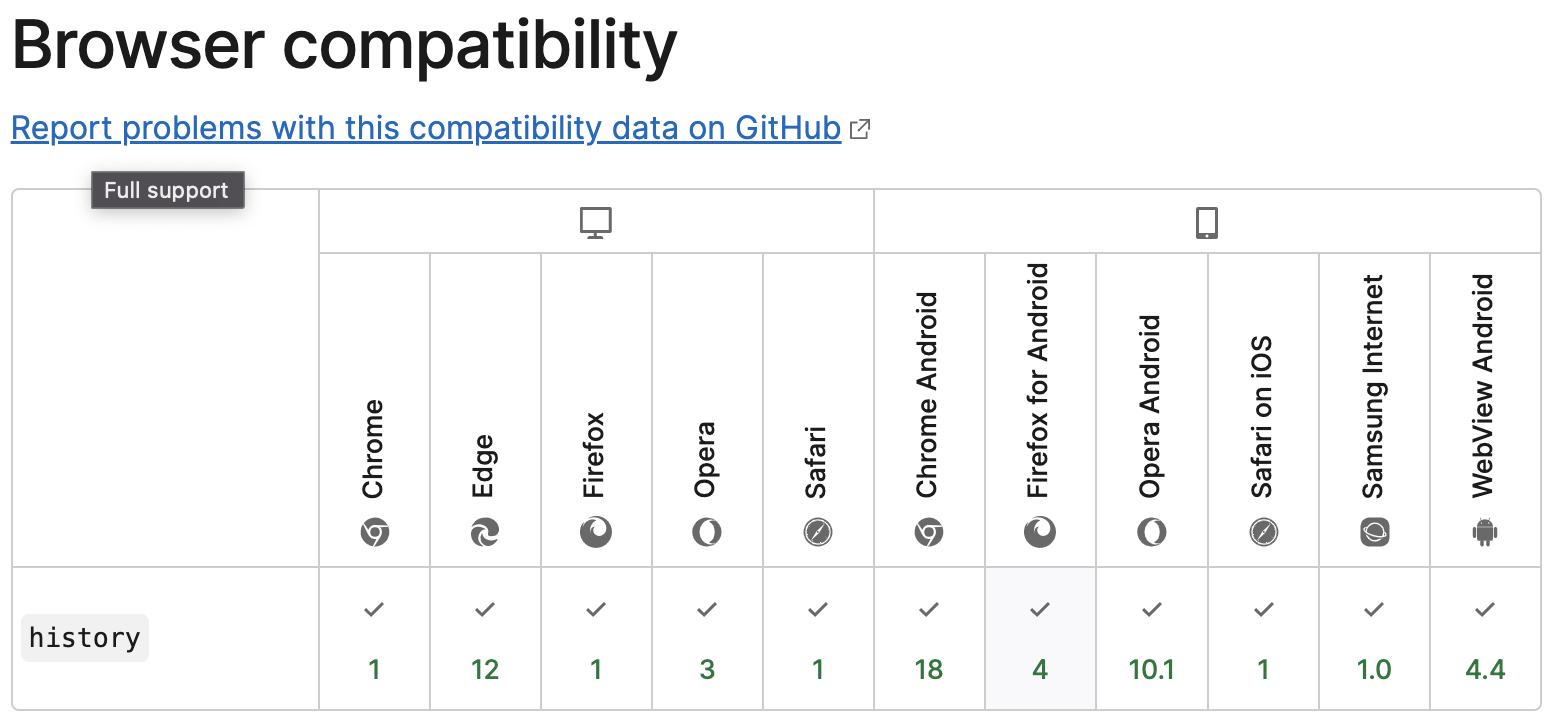Image resolution: width=1554 pixels, height=724 pixels.
Task: Expand the Chrome support cell showing version 1
Action: [x=374, y=638]
